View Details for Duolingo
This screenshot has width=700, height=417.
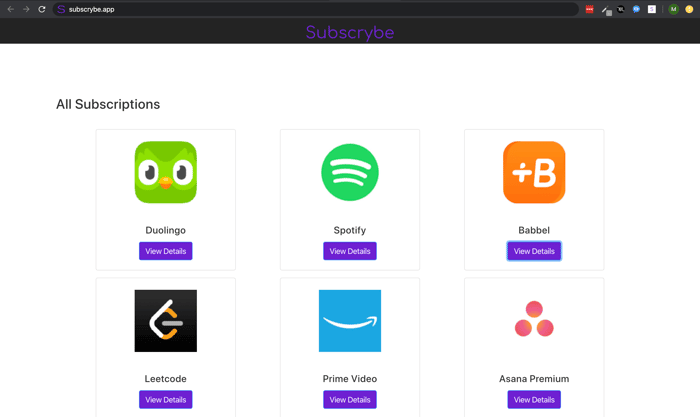pos(166,251)
